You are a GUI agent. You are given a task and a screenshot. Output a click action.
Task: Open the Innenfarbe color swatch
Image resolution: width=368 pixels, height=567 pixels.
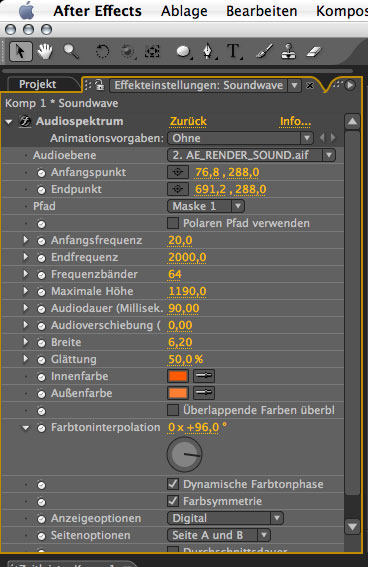178,376
